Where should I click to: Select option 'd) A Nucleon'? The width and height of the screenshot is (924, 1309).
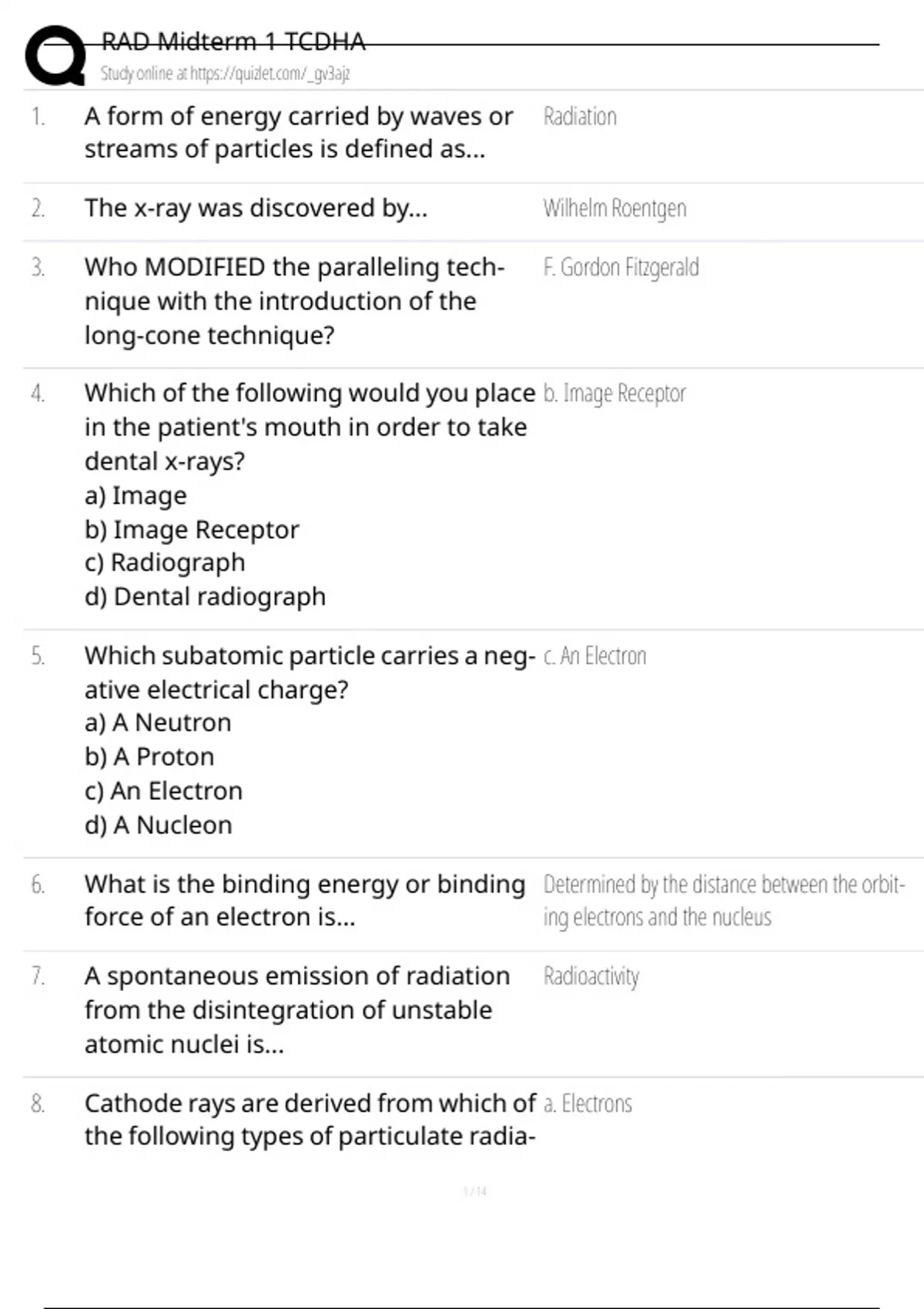coord(159,825)
